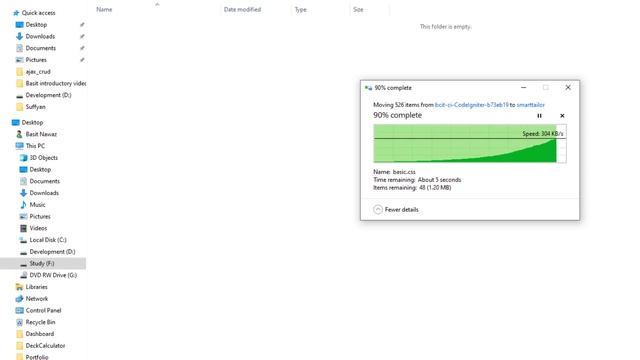Click the file-move icon in dialog title bar
This screenshot has height=360, width=640.
coord(368,88)
